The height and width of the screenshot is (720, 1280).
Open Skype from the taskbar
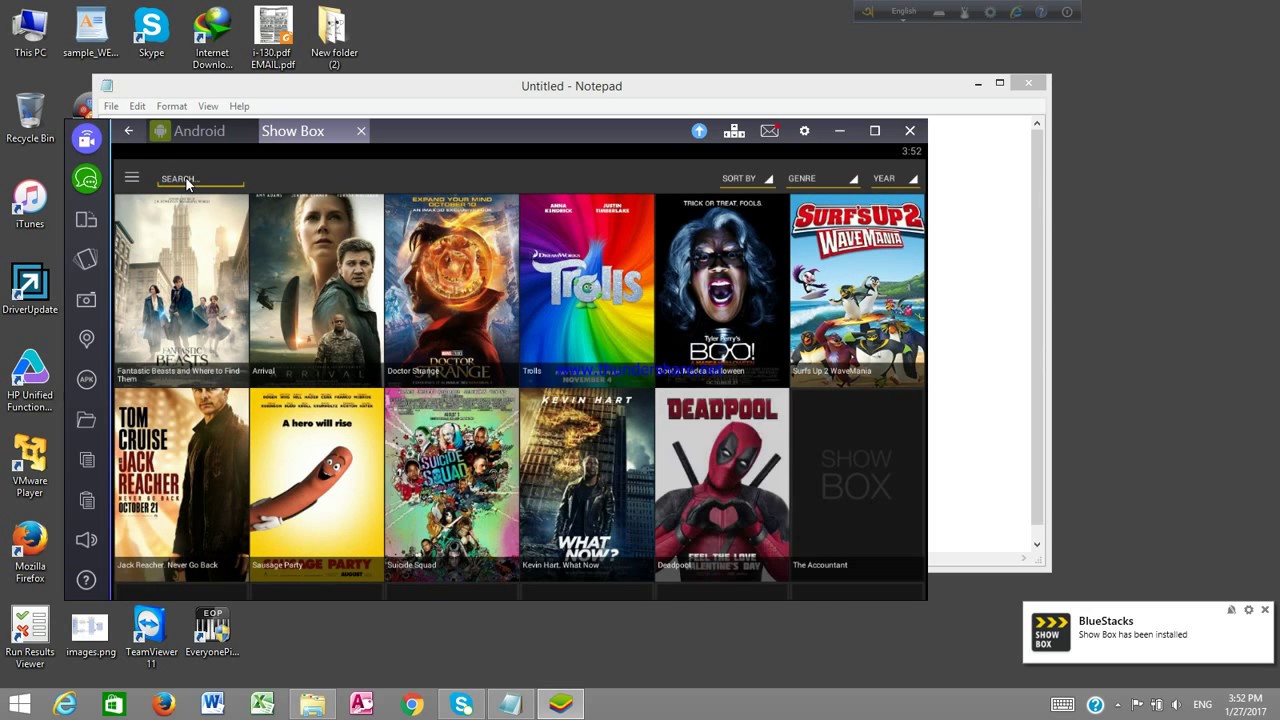click(x=462, y=705)
